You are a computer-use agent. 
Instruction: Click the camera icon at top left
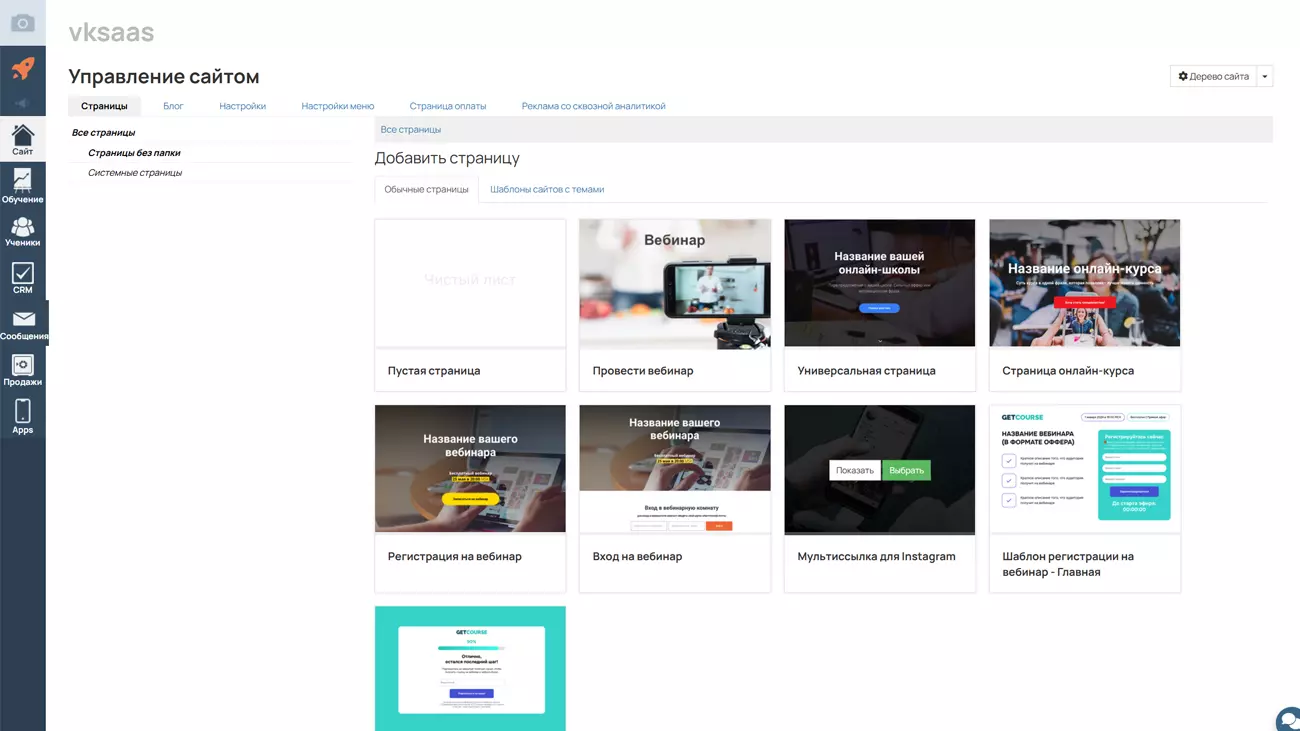(x=22, y=22)
